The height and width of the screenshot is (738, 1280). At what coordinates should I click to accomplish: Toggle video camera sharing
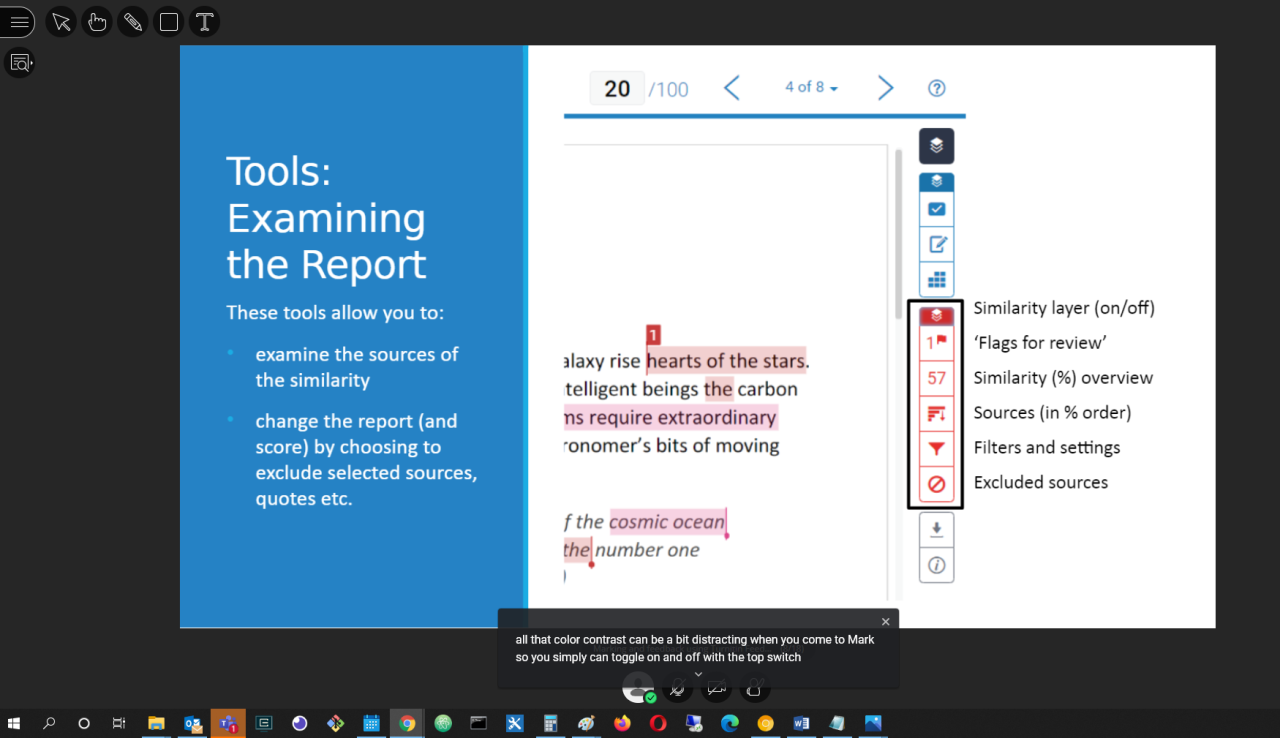click(716, 687)
